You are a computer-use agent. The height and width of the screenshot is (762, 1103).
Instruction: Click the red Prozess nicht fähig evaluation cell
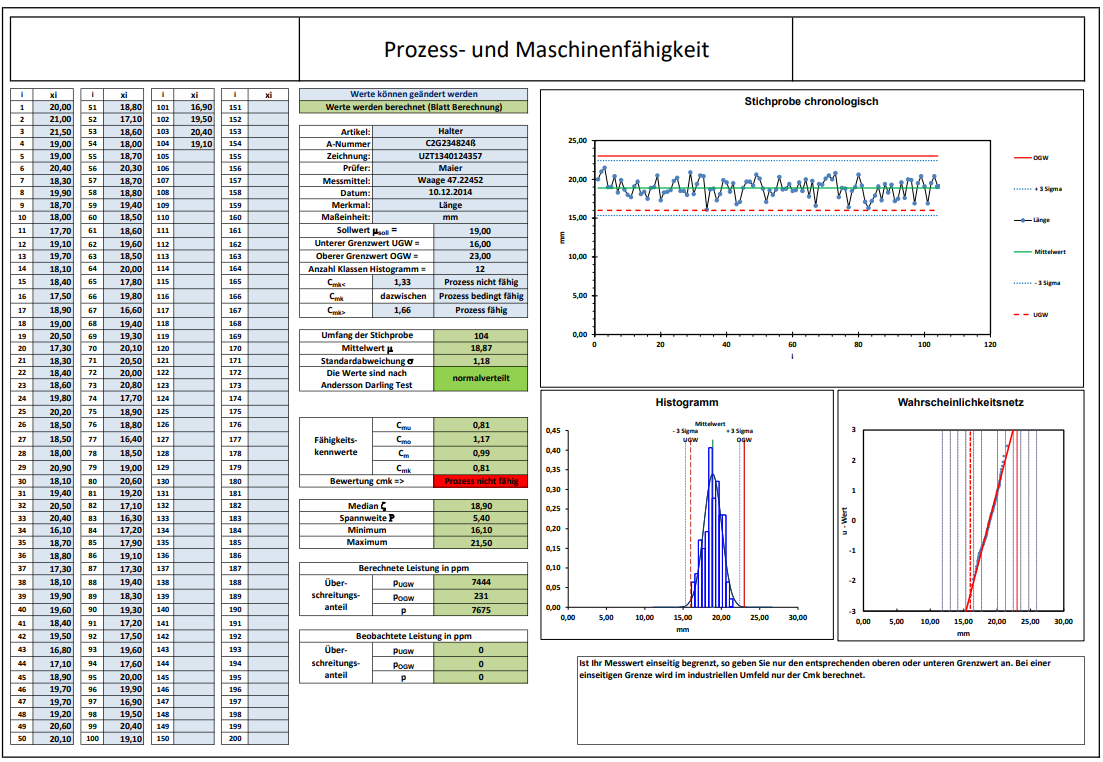481,480
